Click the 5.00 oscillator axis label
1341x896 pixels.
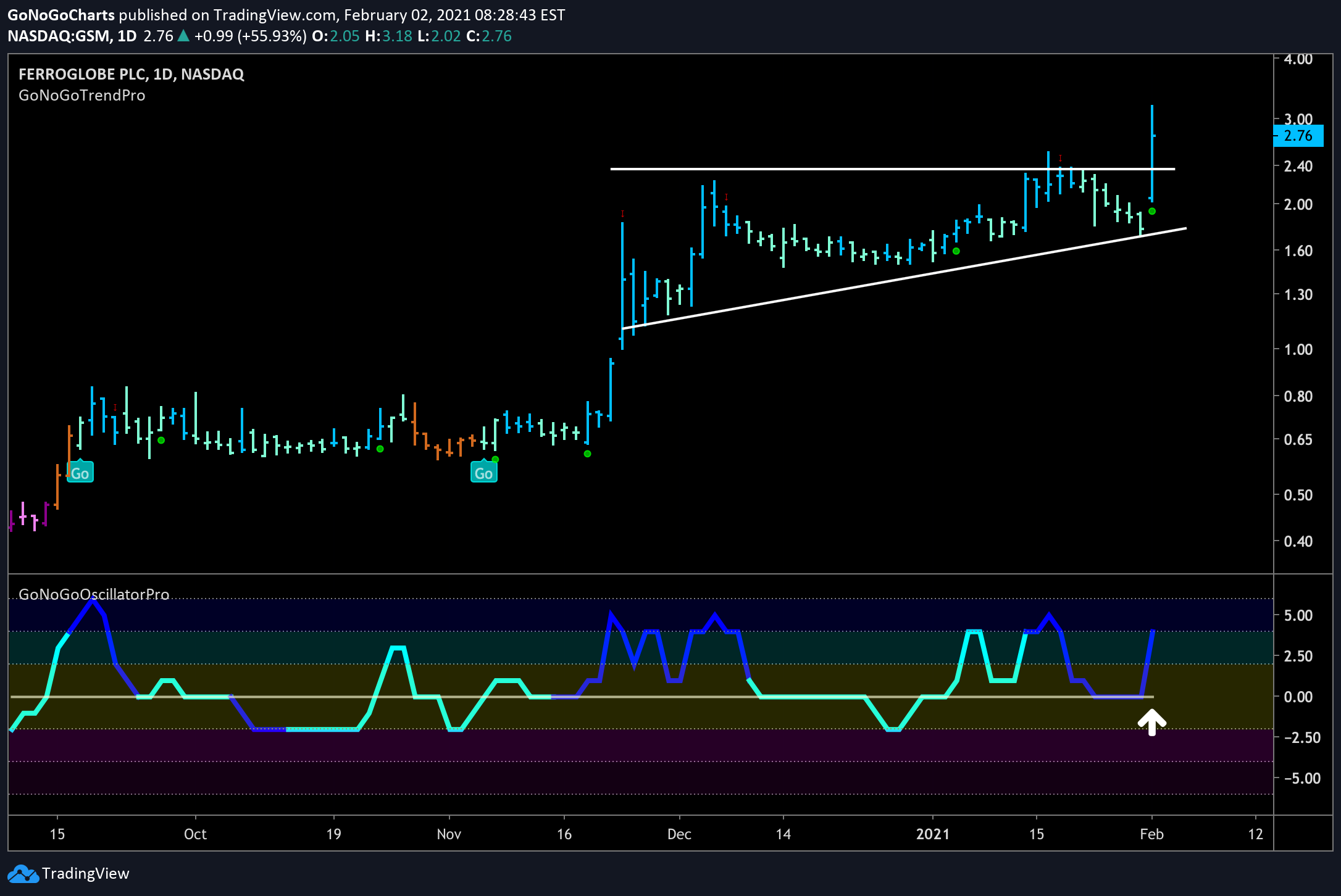click(x=1298, y=615)
